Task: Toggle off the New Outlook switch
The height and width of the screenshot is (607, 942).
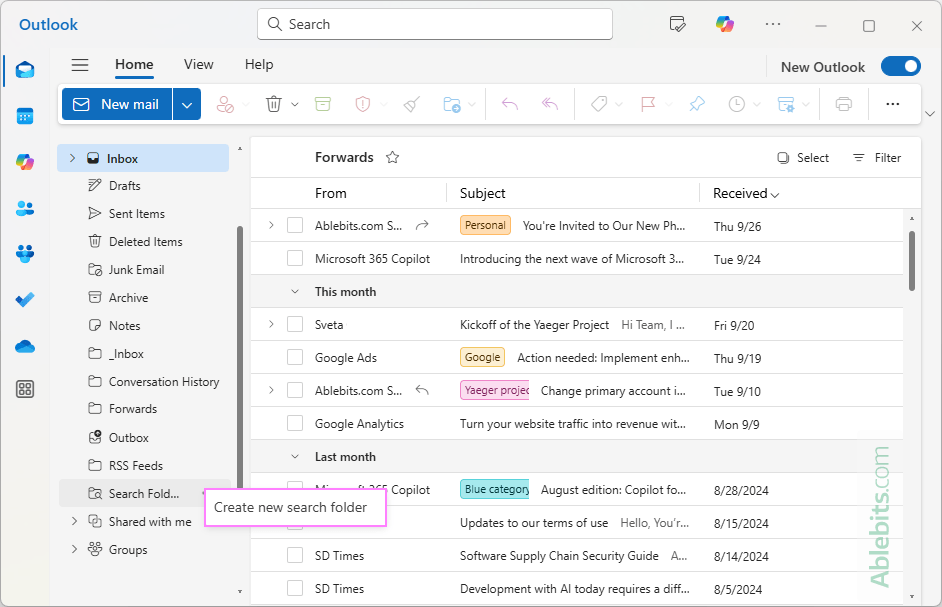Action: pyautogui.click(x=899, y=66)
